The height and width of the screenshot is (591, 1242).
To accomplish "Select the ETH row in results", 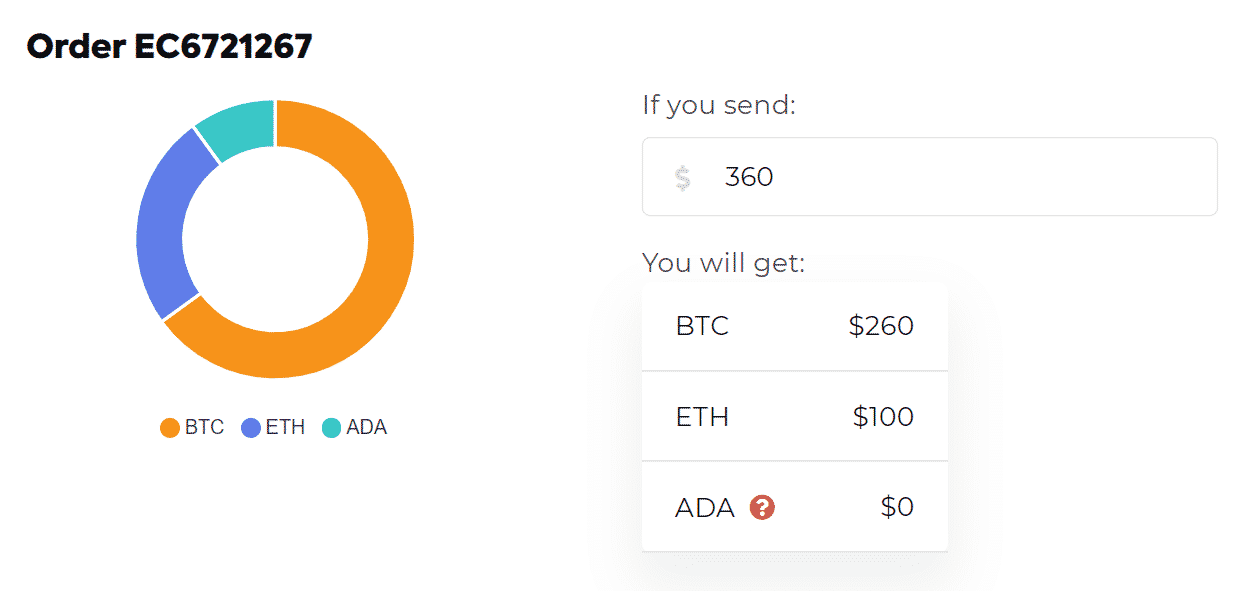I will click(x=794, y=416).
